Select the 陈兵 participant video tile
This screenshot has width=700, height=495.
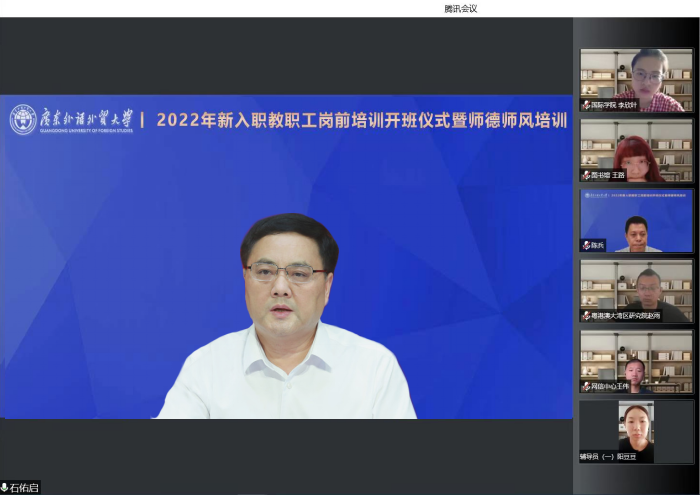pos(636,220)
